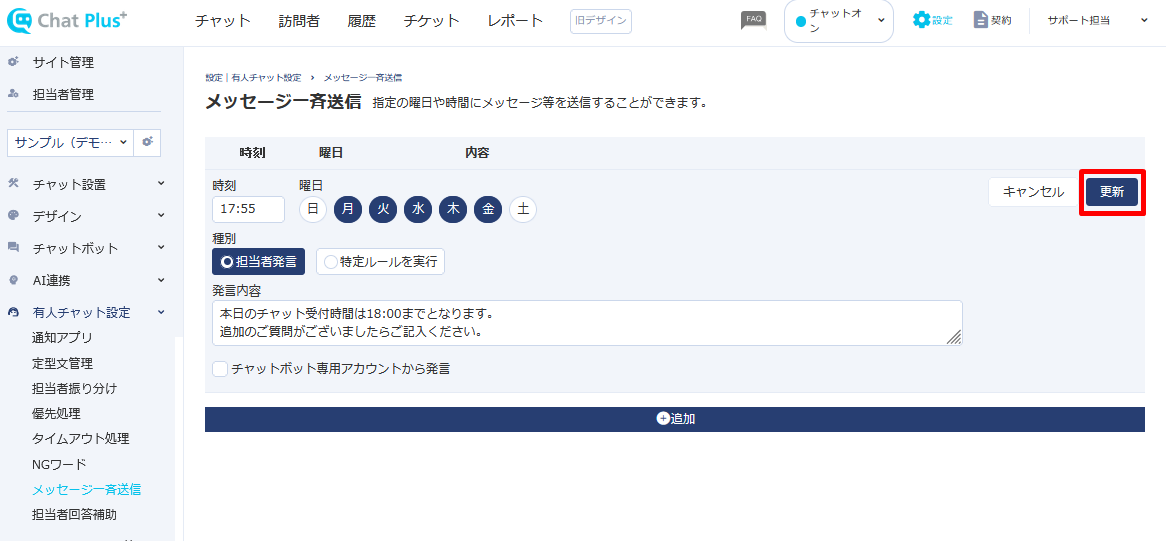Open the チャット top menu

pyautogui.click(x=223, y=21)
